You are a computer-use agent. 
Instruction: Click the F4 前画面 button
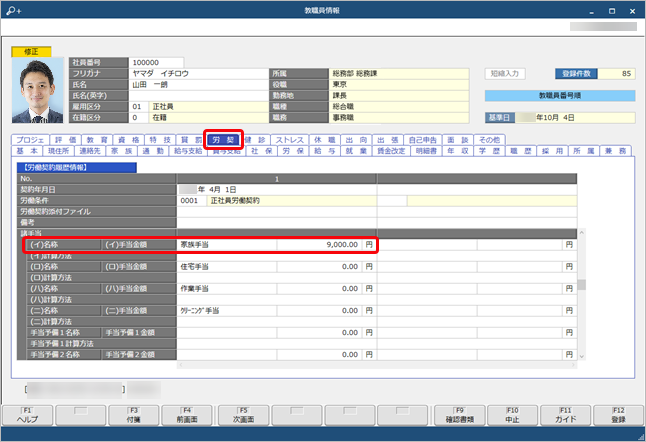[x=188, y=416]
